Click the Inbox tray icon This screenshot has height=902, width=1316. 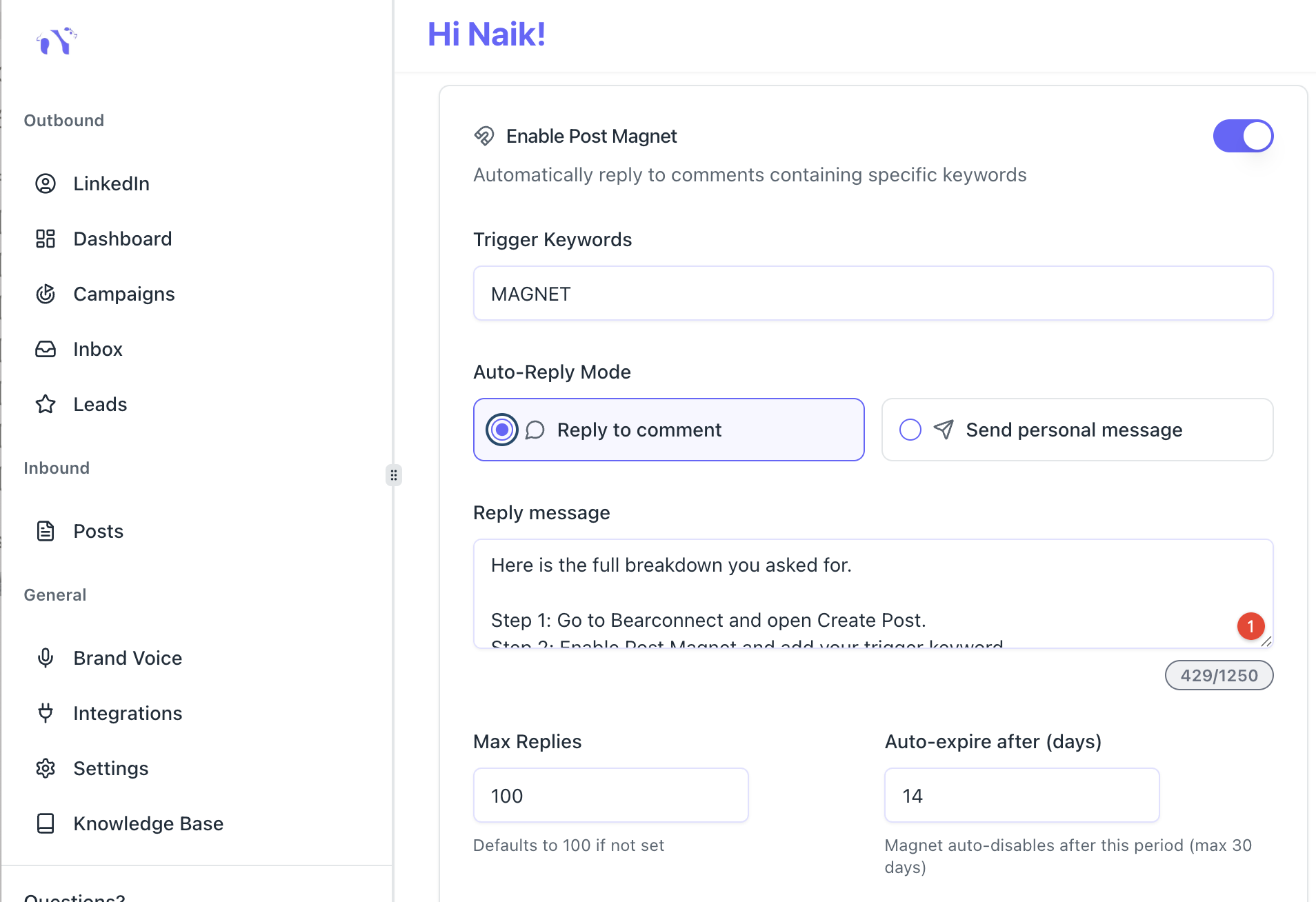(46, 349)
